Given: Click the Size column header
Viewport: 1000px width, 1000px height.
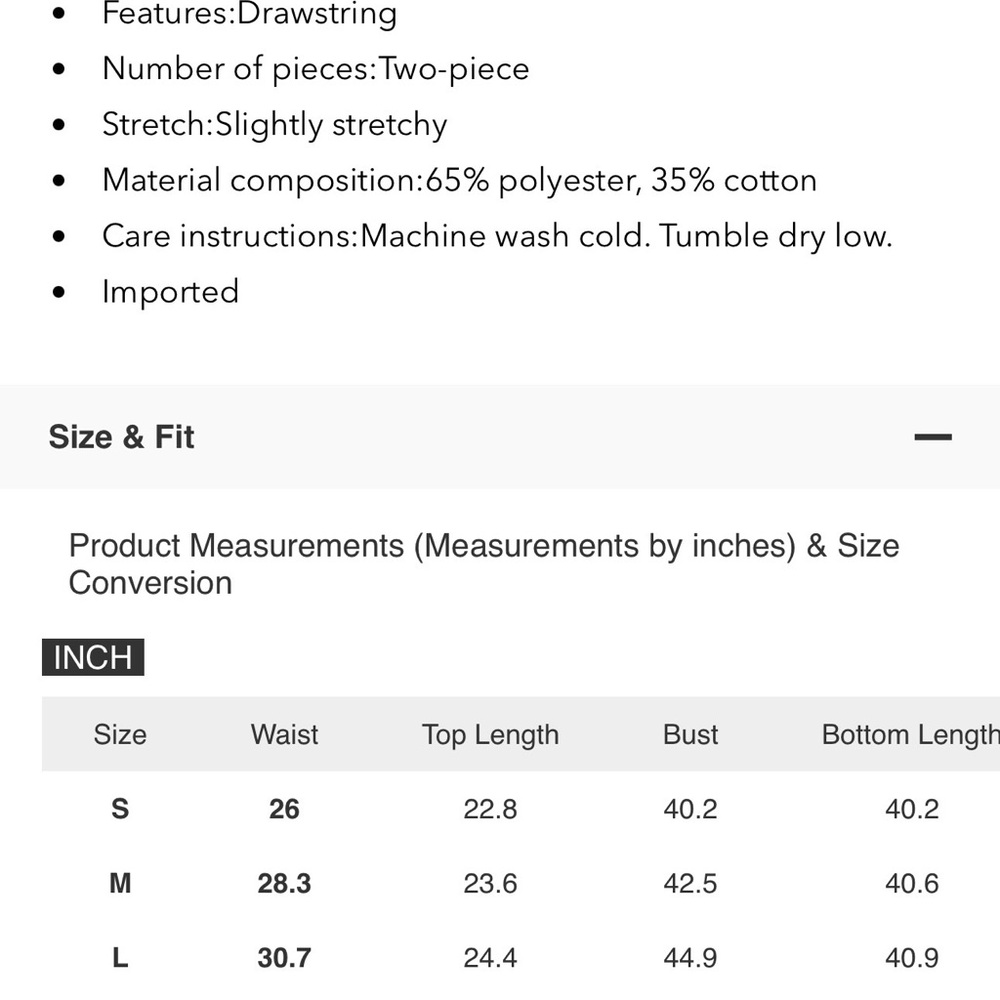Looking at the screenshot, I should (x=120, y=734).
